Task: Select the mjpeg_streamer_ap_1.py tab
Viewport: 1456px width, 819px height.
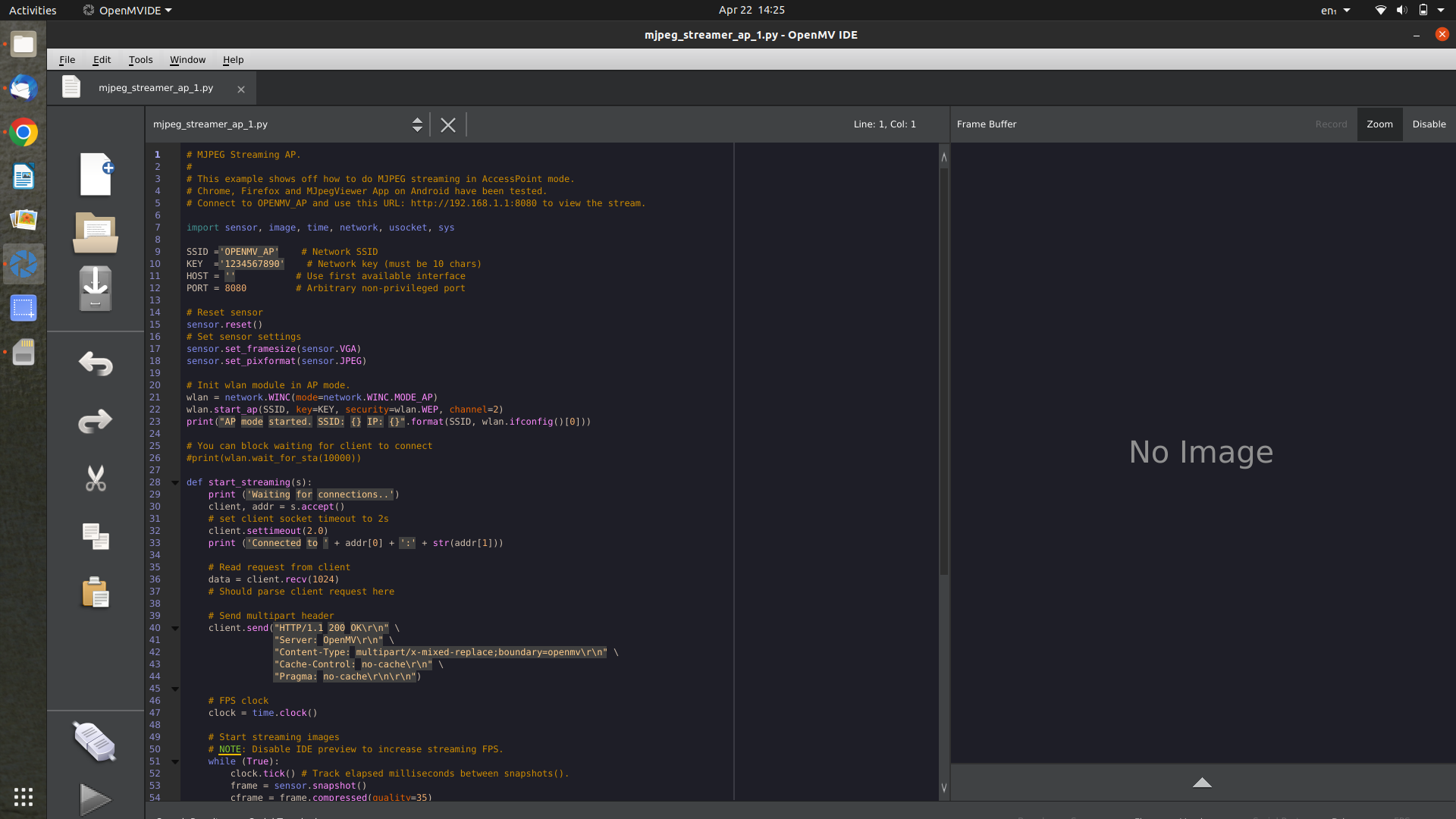Action: (x=155, y=87)
